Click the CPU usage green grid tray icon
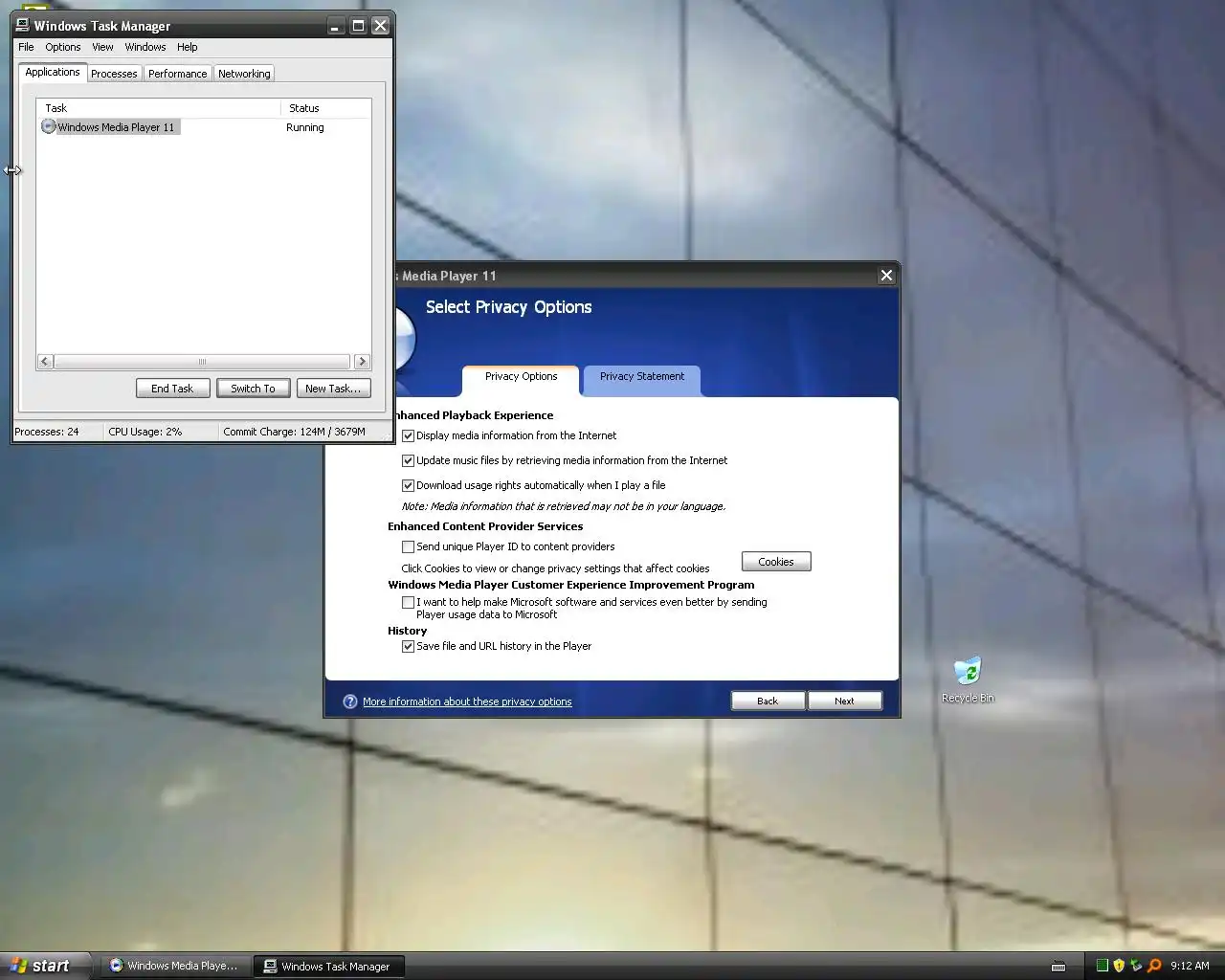 pyautogui.click(x=1102, y=966)
